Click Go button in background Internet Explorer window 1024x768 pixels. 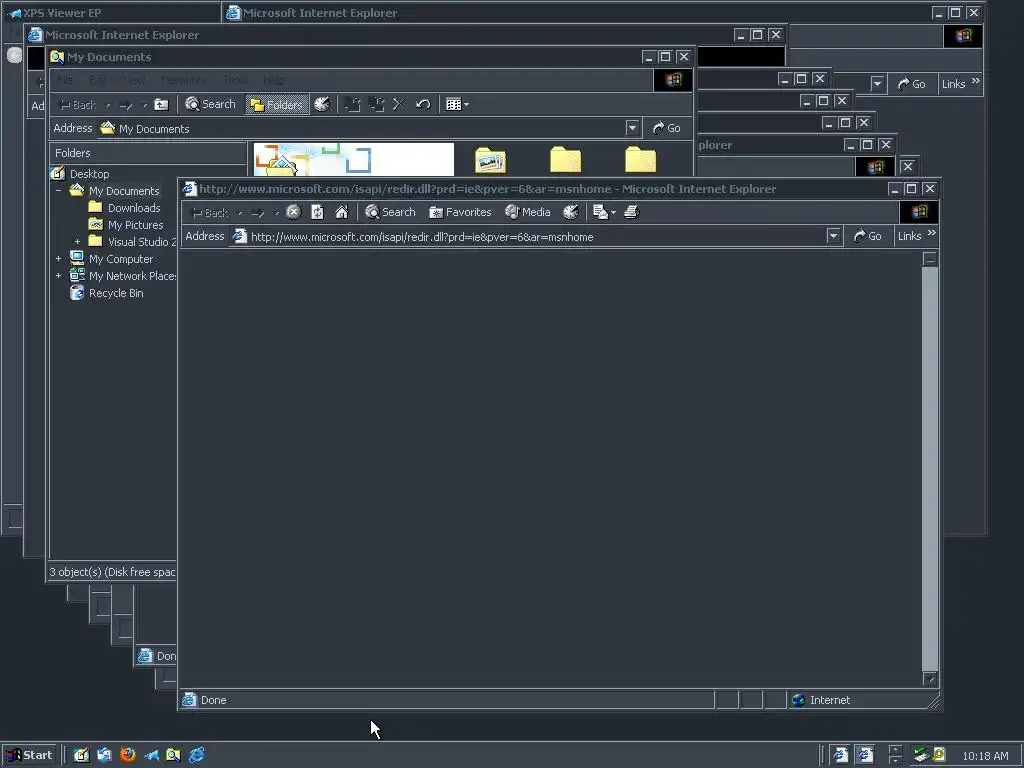(x=912, y=84)
